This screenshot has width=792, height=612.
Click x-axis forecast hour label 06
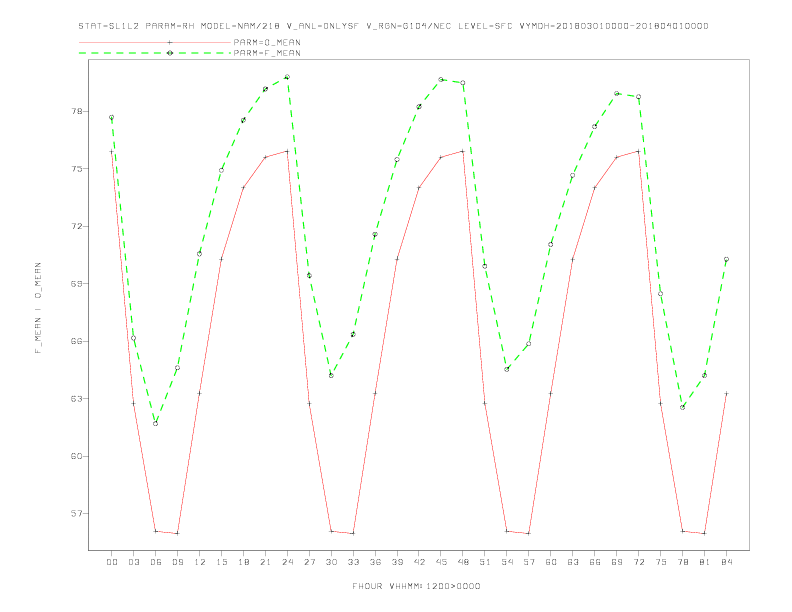[156, 562]
